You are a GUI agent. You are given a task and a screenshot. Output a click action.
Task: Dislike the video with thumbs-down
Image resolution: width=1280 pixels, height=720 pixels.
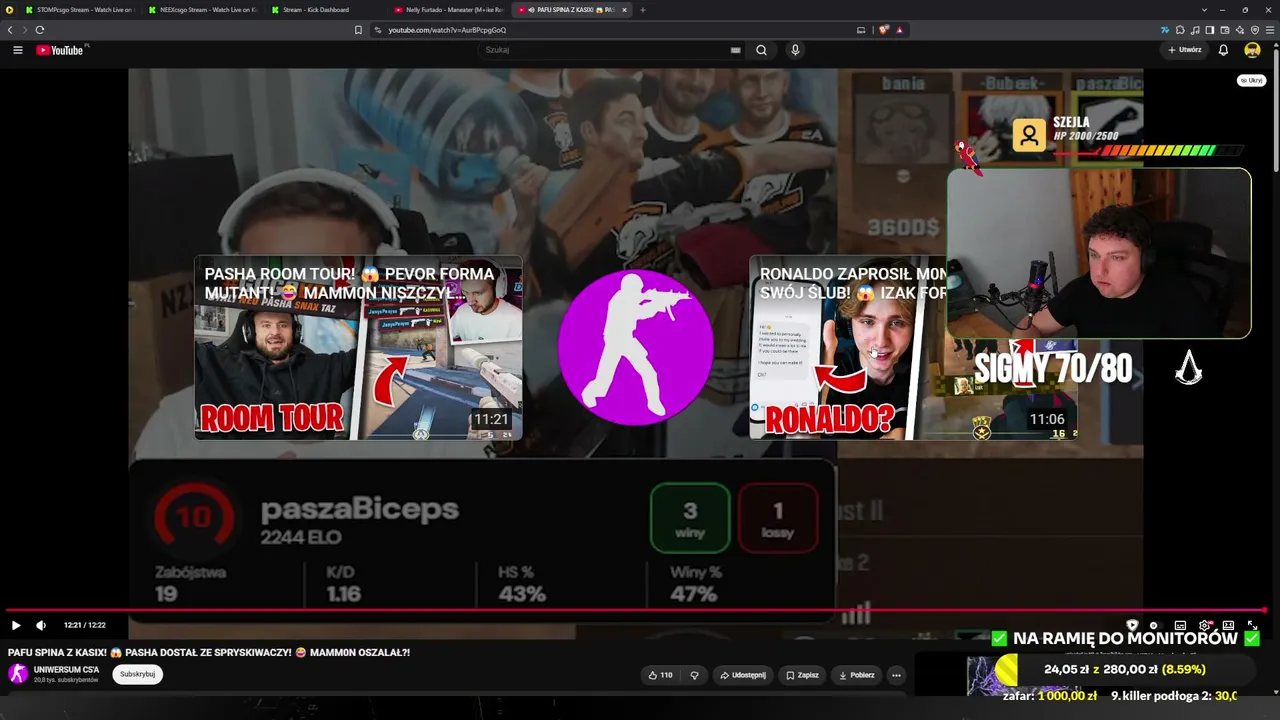point(694,675)
